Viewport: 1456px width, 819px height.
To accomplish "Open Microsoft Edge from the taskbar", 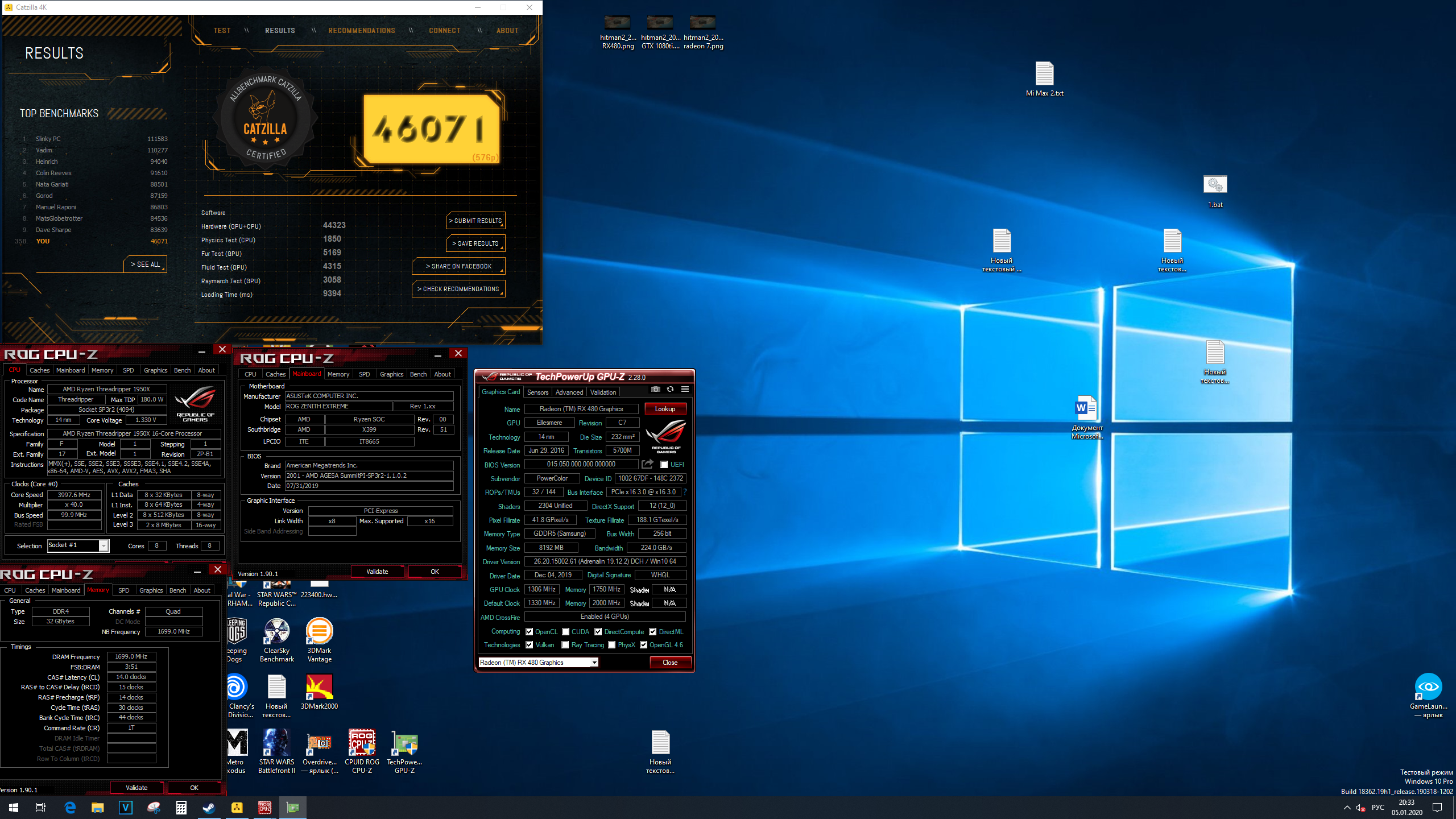I will pos(70,808).
